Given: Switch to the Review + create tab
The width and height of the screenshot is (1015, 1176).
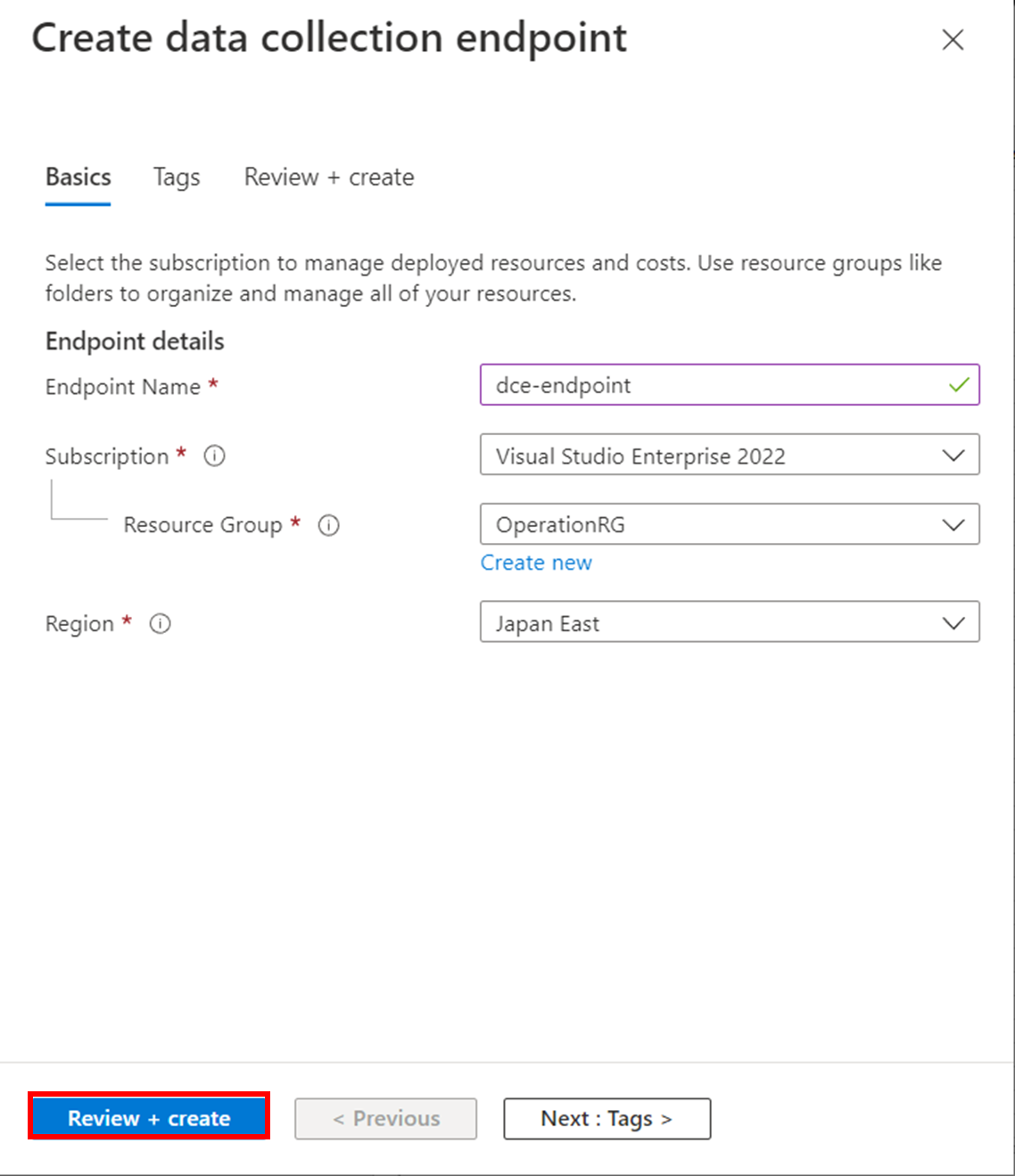Looking at the screenshot, I should (x=329, y=177).
